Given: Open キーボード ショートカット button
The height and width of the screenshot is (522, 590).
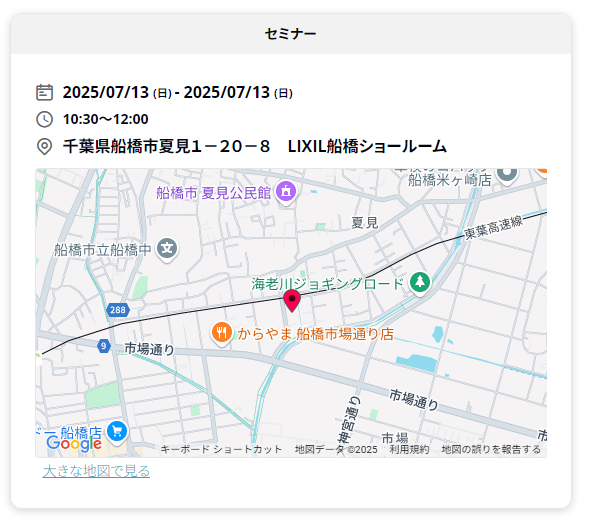Looking at the screenshot, I should [221, 449].
